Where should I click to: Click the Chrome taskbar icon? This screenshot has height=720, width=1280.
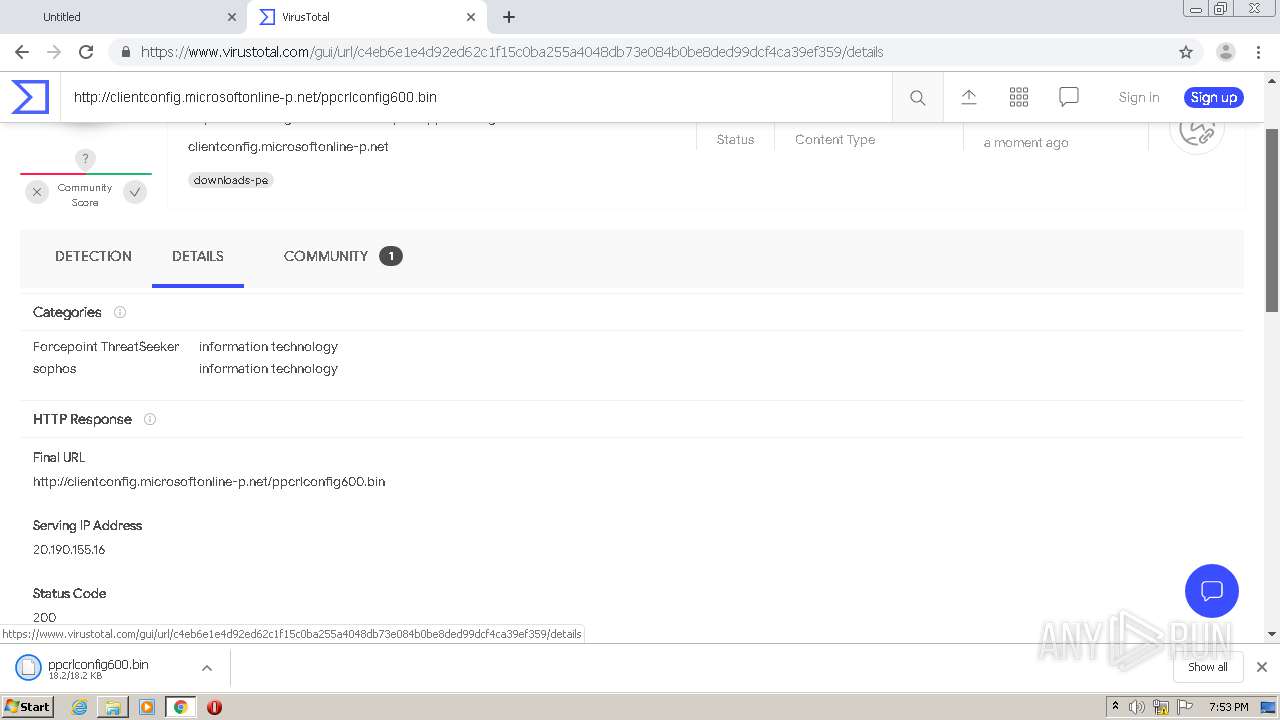coord(180,707)
